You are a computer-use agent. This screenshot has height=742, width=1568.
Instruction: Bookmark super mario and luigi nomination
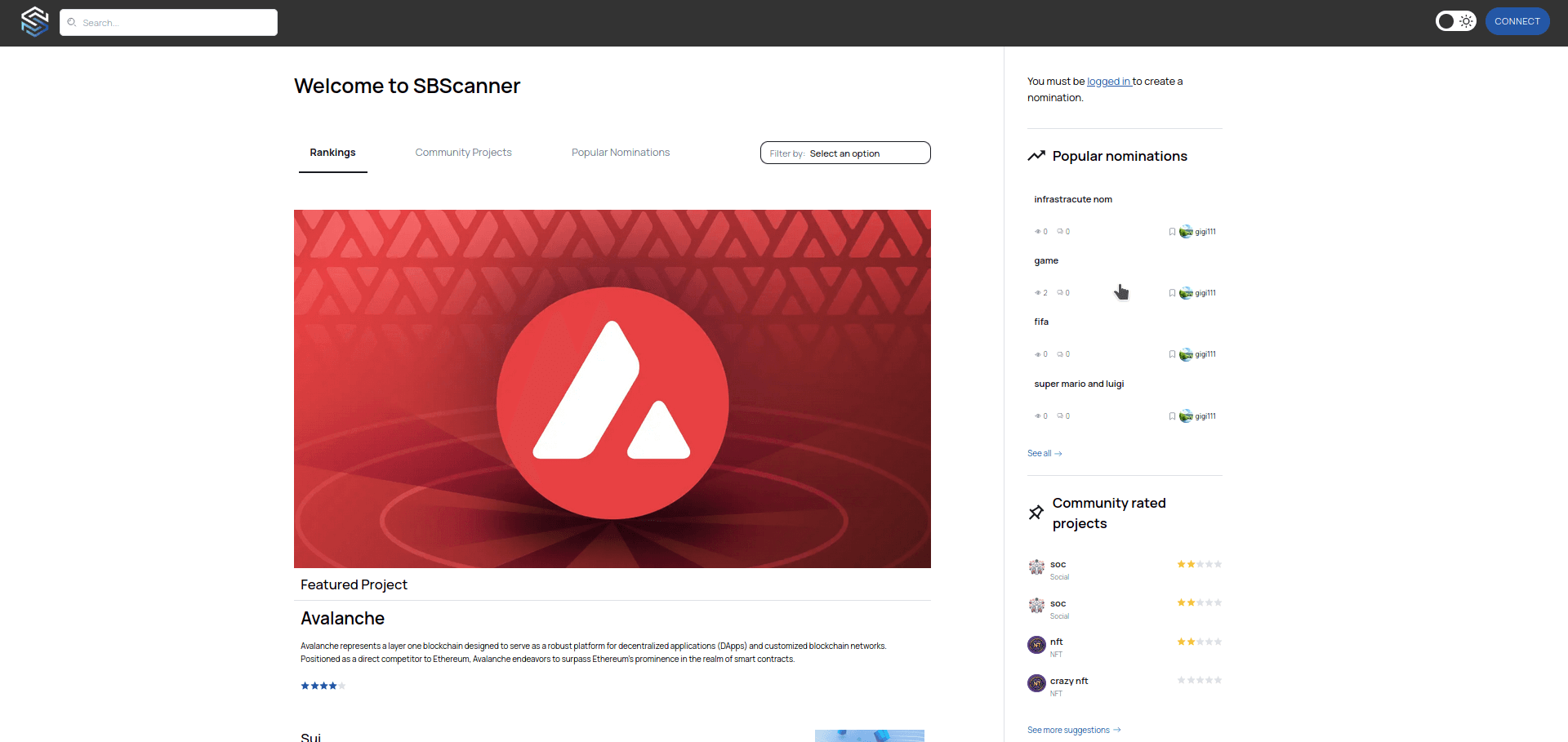tap(1172, 416)
